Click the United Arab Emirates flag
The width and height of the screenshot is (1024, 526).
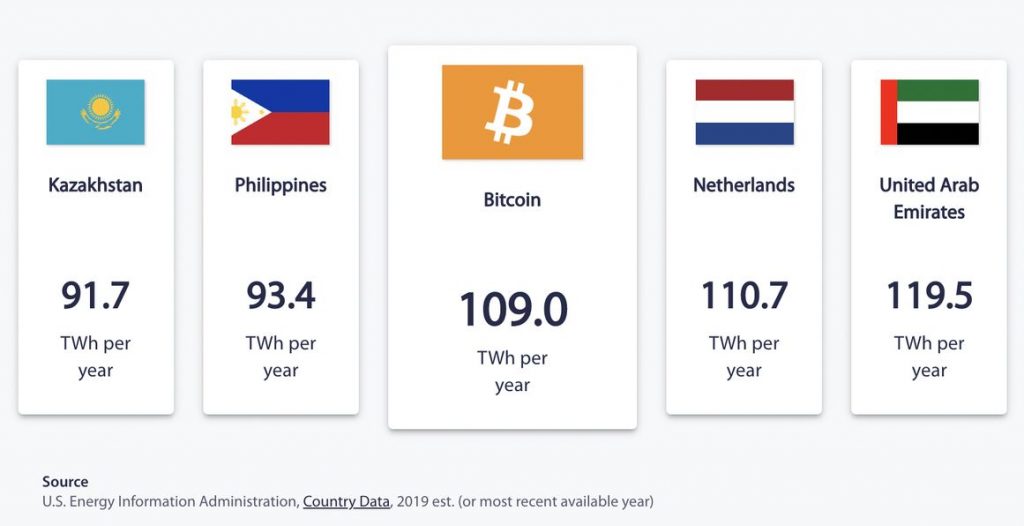point(929,112)
